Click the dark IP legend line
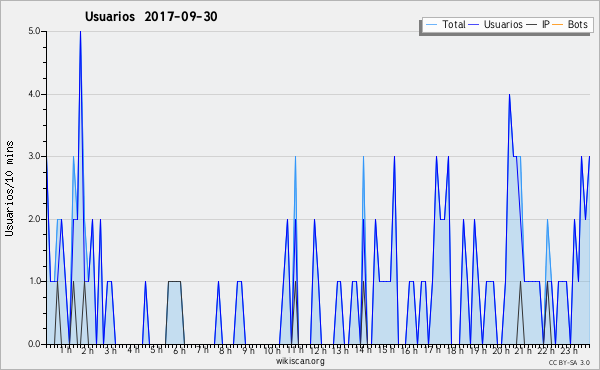This screenshot has width=600, height=370. 532,25
